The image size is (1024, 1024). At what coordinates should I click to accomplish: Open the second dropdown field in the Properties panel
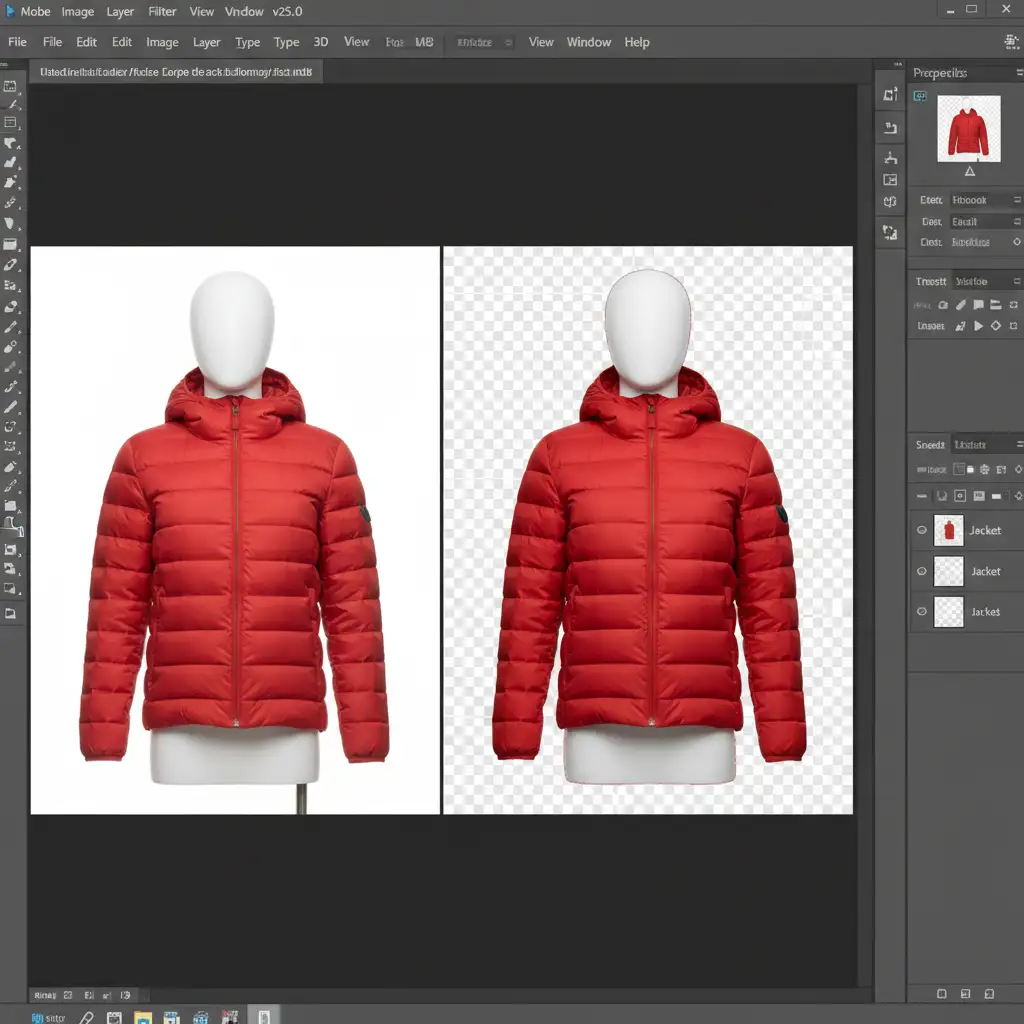(x=984, y=221)
